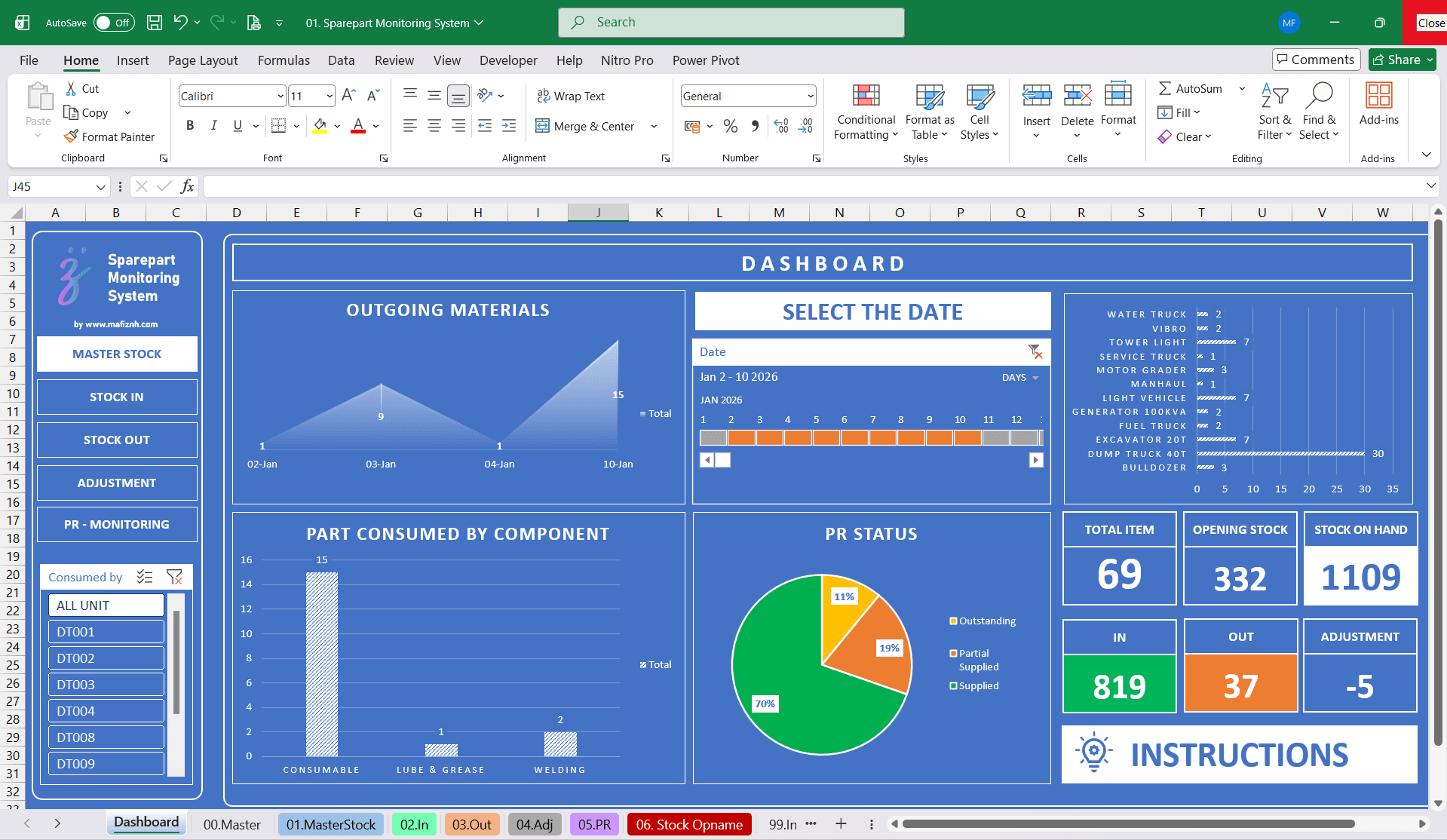Select DT003 in the Consumed by slicer
Image resolution: width=1447 pixels, height=840 pixels.
(x=106, y=684)
